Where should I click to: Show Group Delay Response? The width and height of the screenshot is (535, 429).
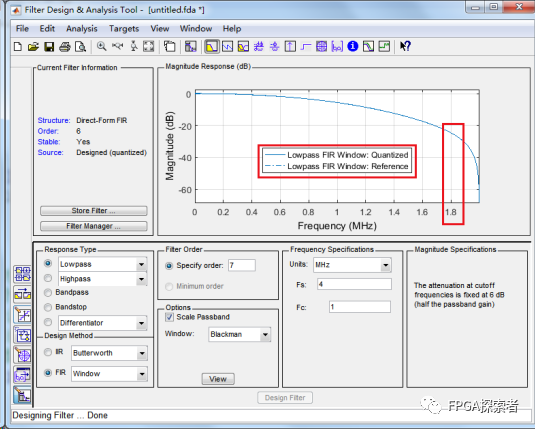(x=259, y=46)
